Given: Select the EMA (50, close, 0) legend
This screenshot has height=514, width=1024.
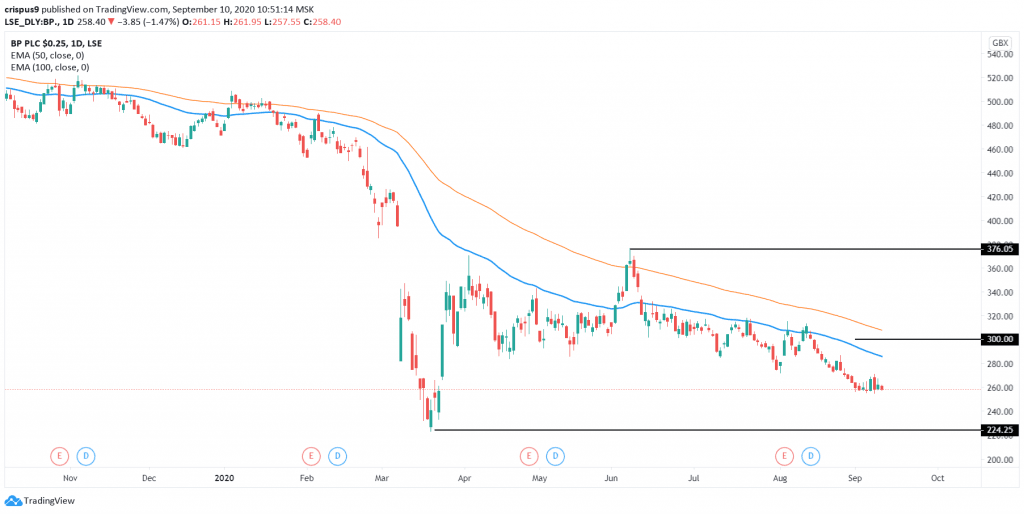Looking at the screenshot, I should click(x=50, y=56).
